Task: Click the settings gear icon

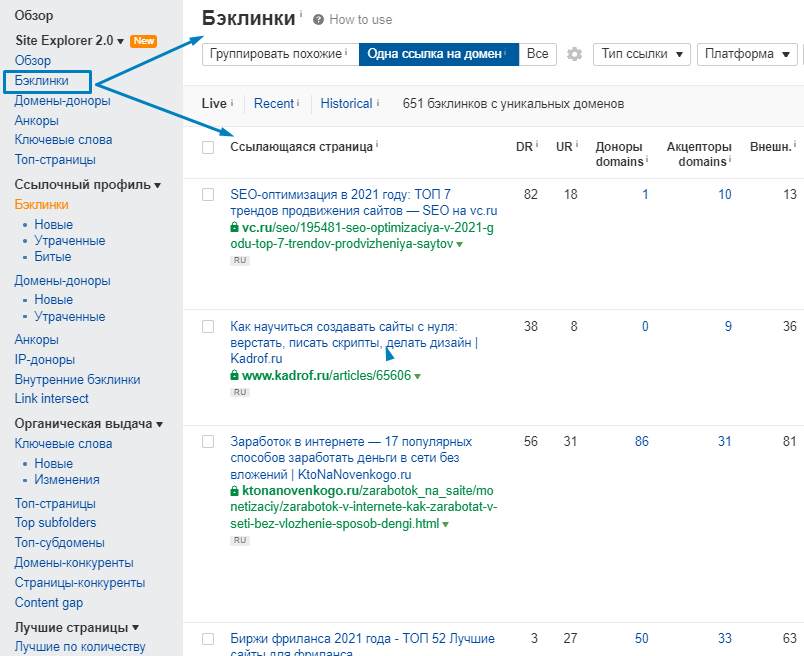Action: click(574, 54)
